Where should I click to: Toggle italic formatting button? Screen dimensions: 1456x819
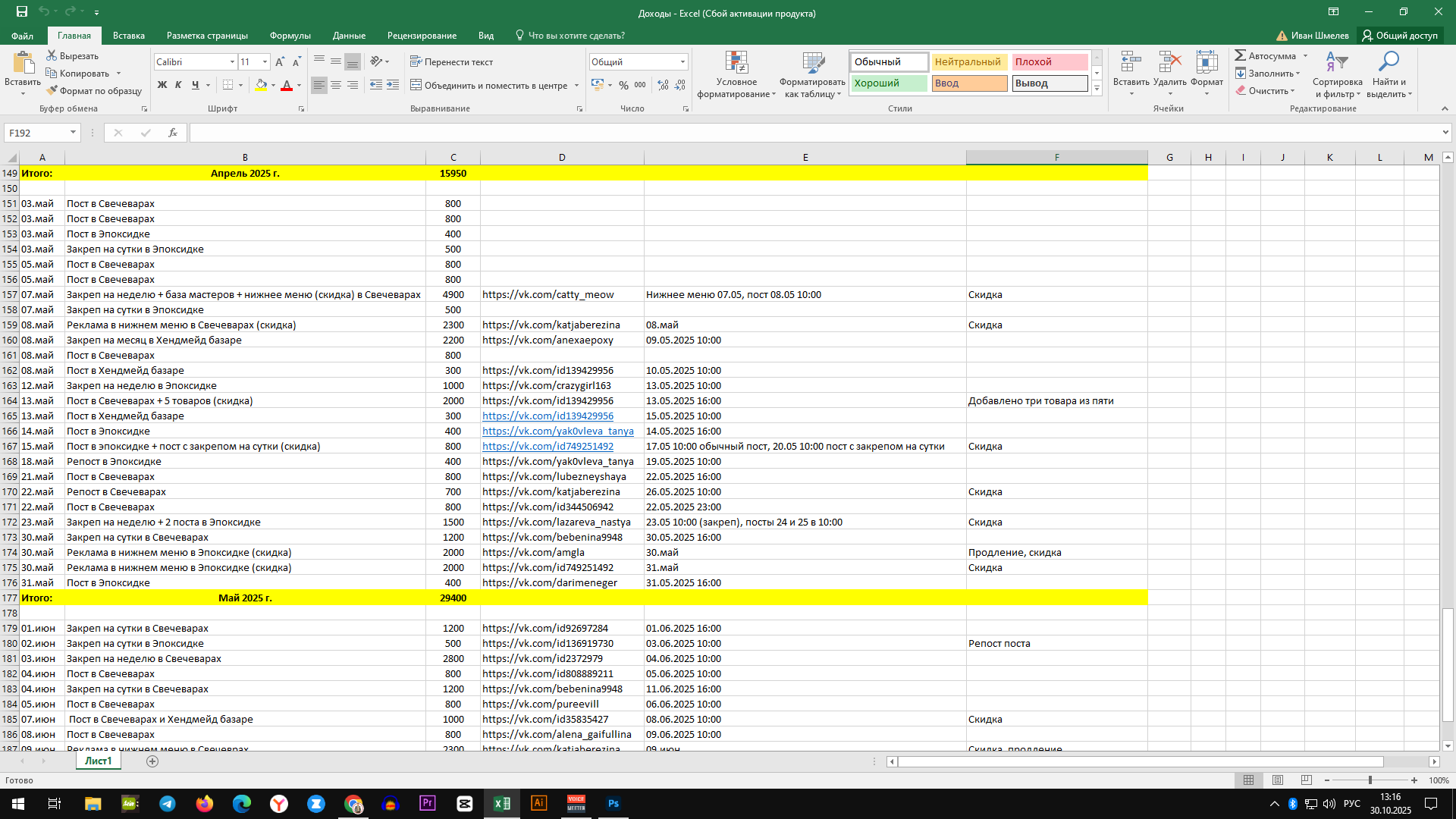pos(178,85)
